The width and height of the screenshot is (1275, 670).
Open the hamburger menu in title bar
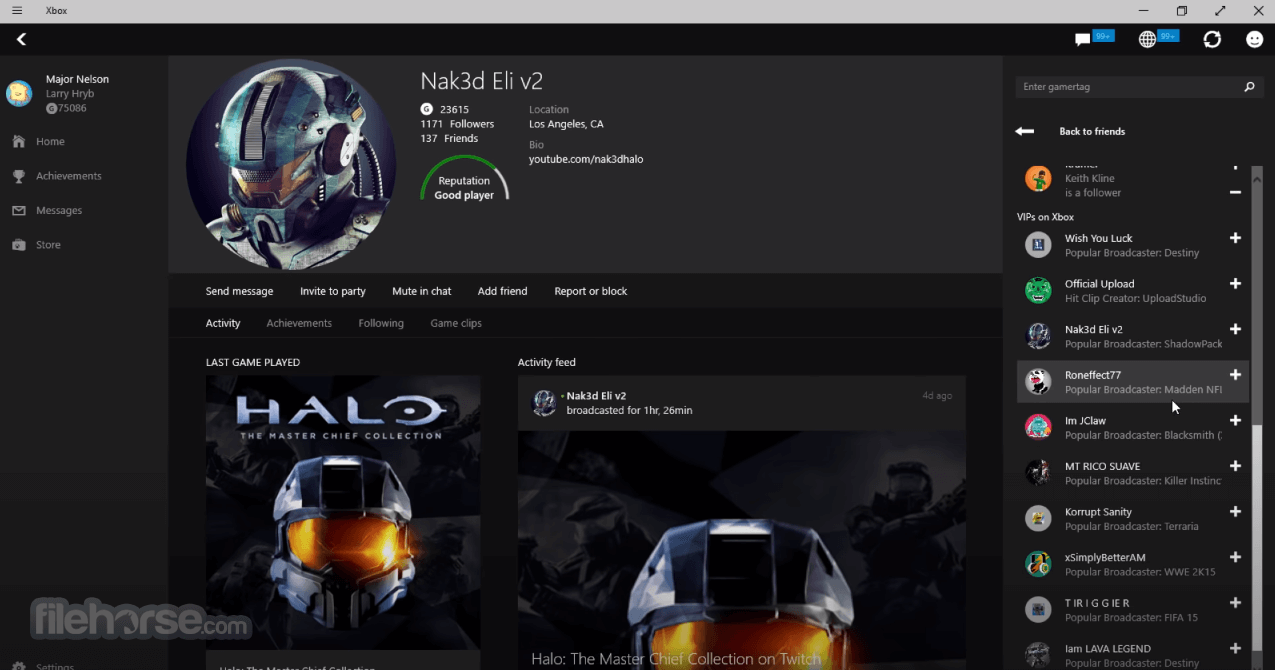[x=17, y=11]
